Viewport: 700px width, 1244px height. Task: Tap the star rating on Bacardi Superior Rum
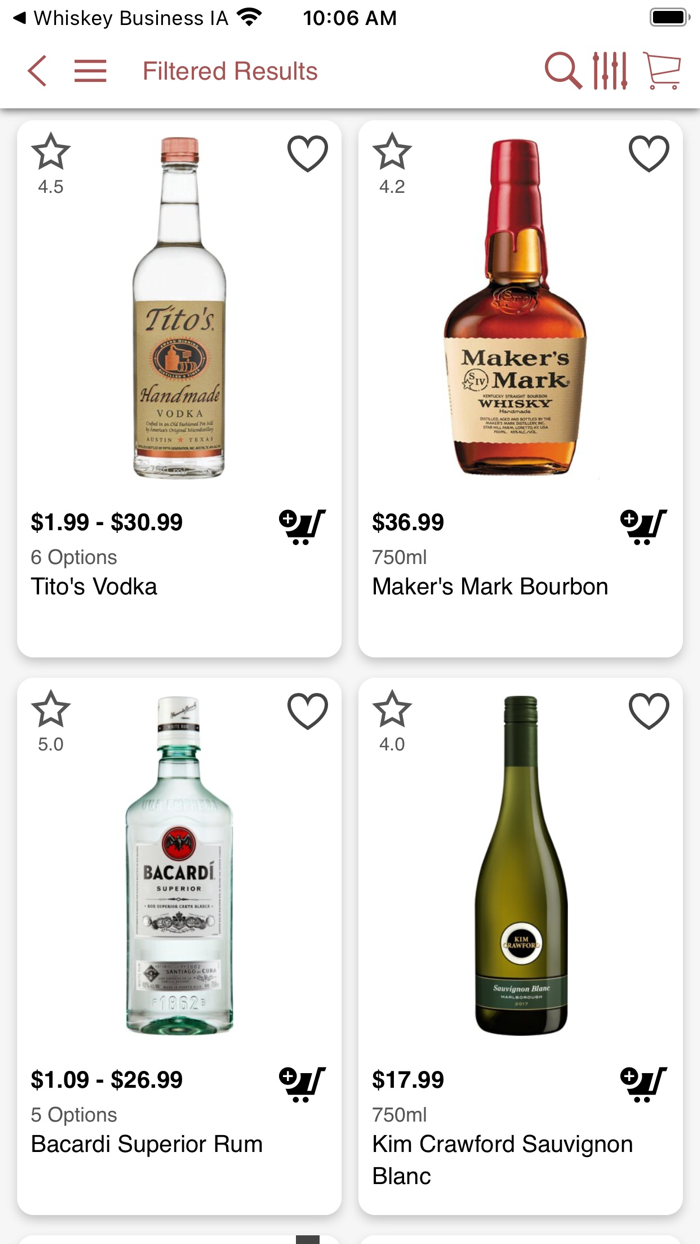click(50, 708)
